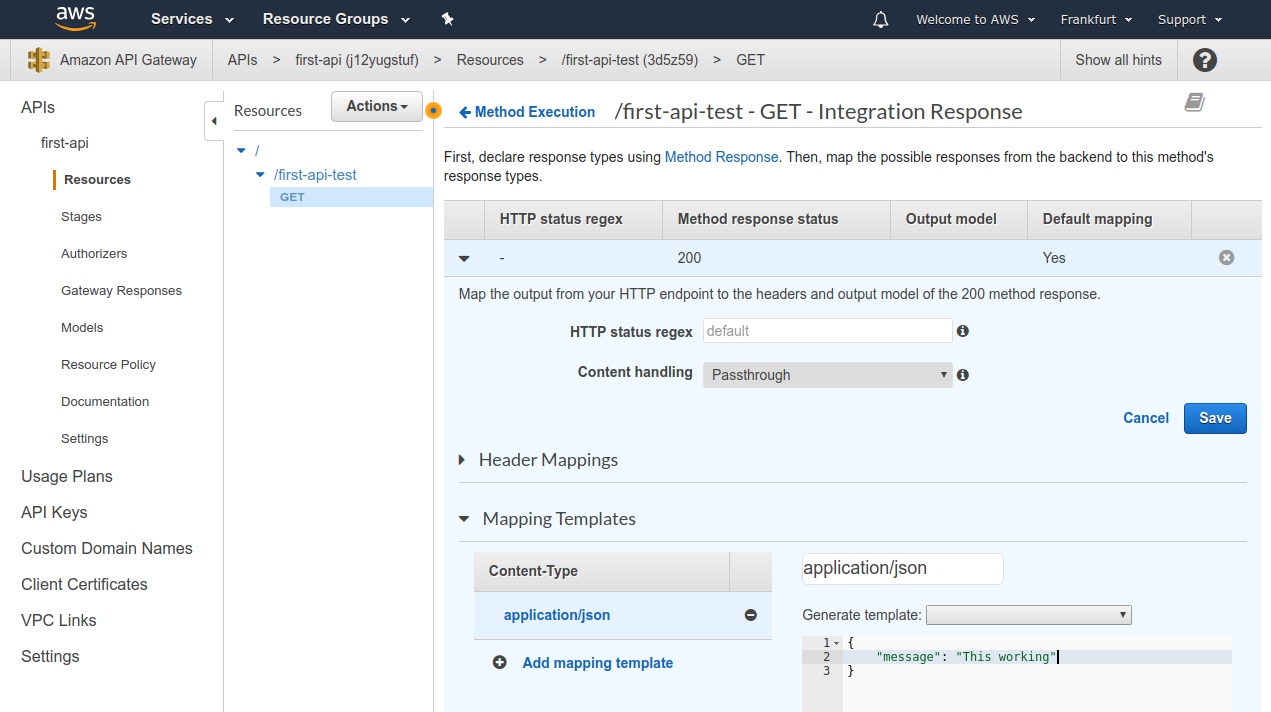The height and width of the screenshot is (712, 1271).
Task: Click the plus icon to add mapping template
Action: pyautogui.click(x=500, y=662)
